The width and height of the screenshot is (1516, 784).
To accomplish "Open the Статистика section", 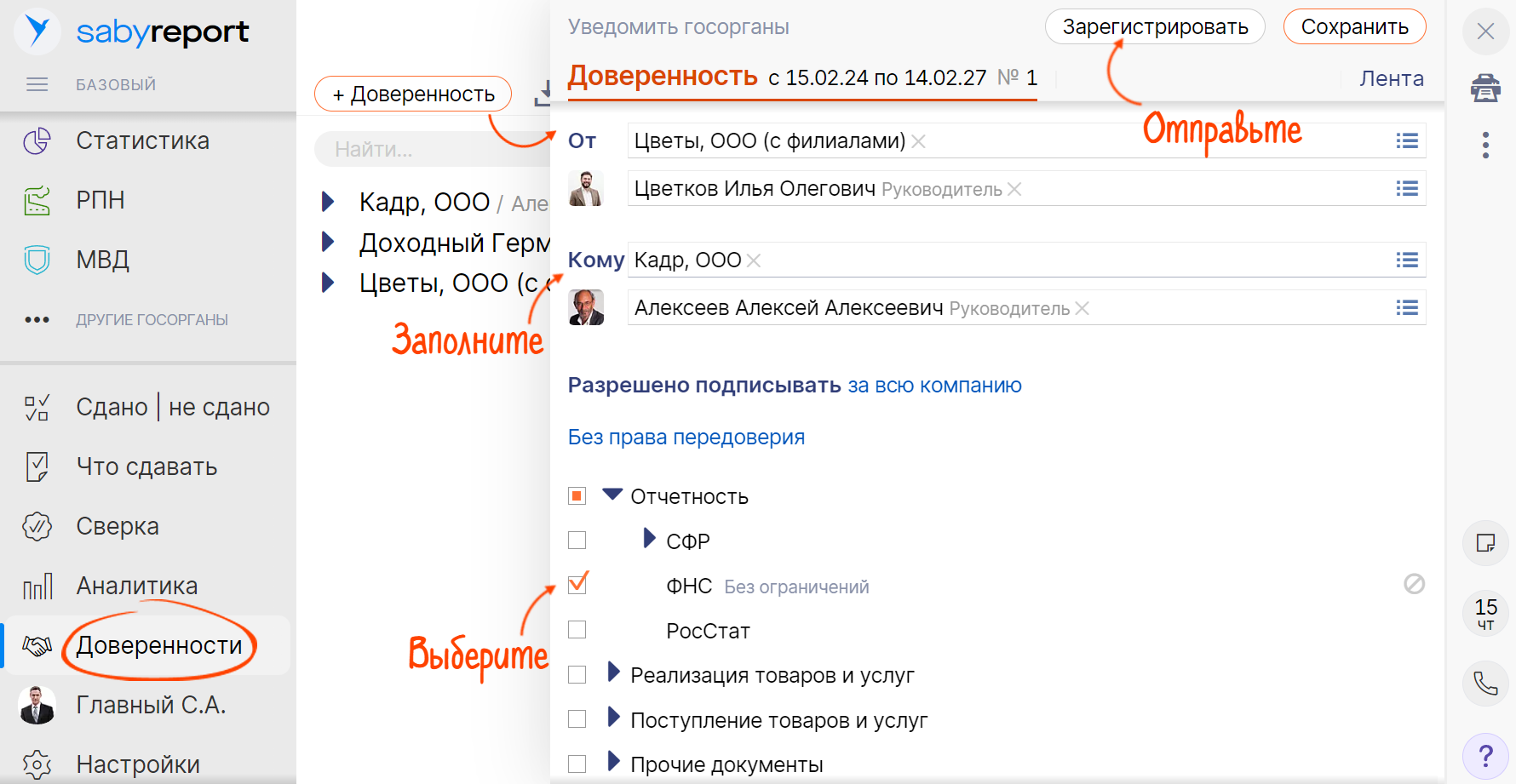I will click(x=143, y=141).
